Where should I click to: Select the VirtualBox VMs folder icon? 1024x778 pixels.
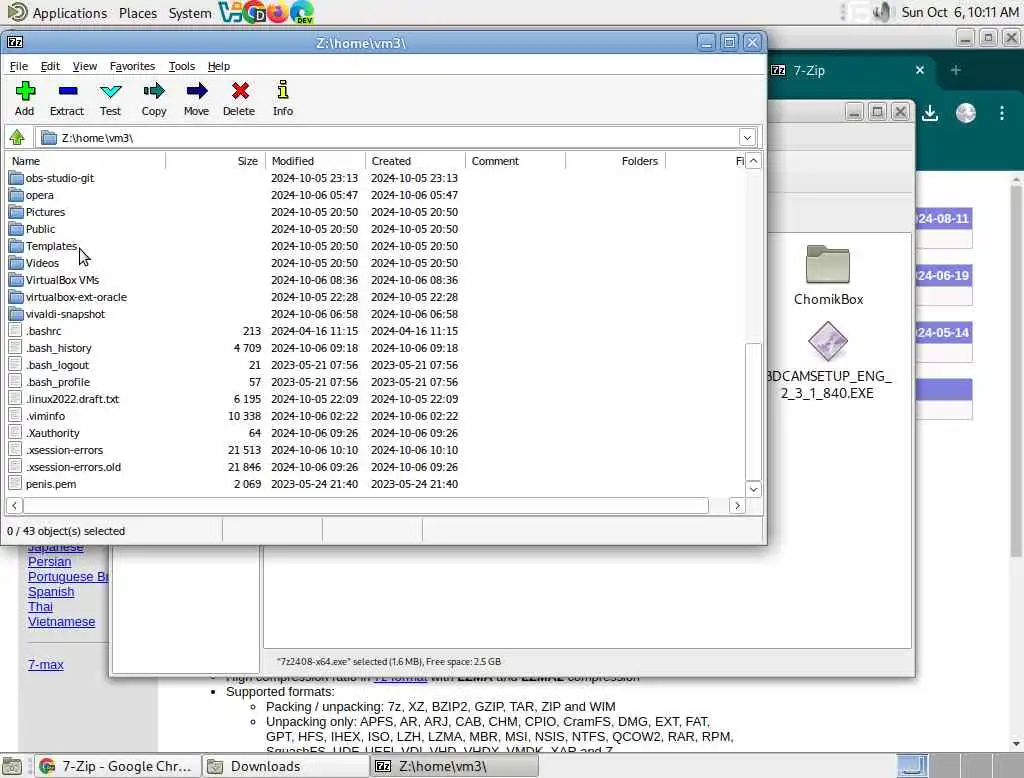[x=16, y=280]
